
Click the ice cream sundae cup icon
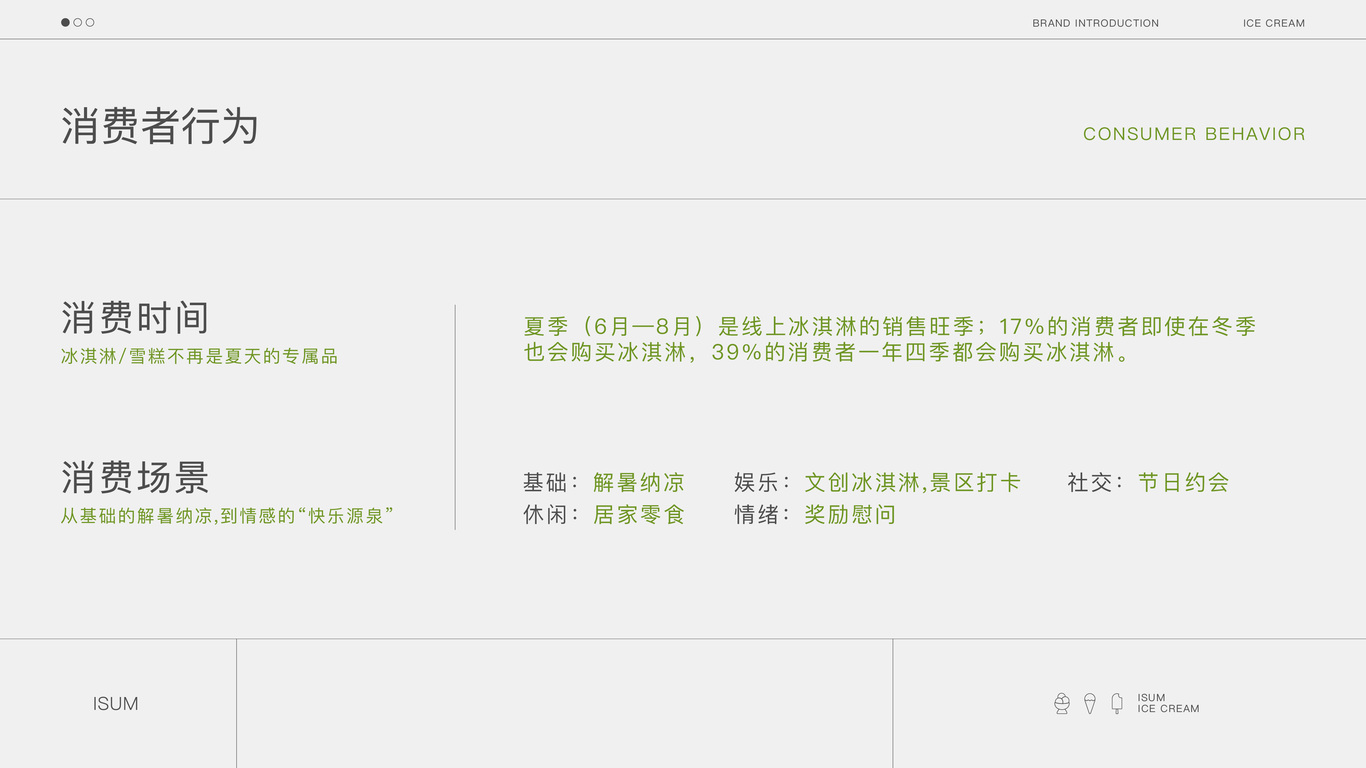pyautogui.click(x=1062, y=704)
